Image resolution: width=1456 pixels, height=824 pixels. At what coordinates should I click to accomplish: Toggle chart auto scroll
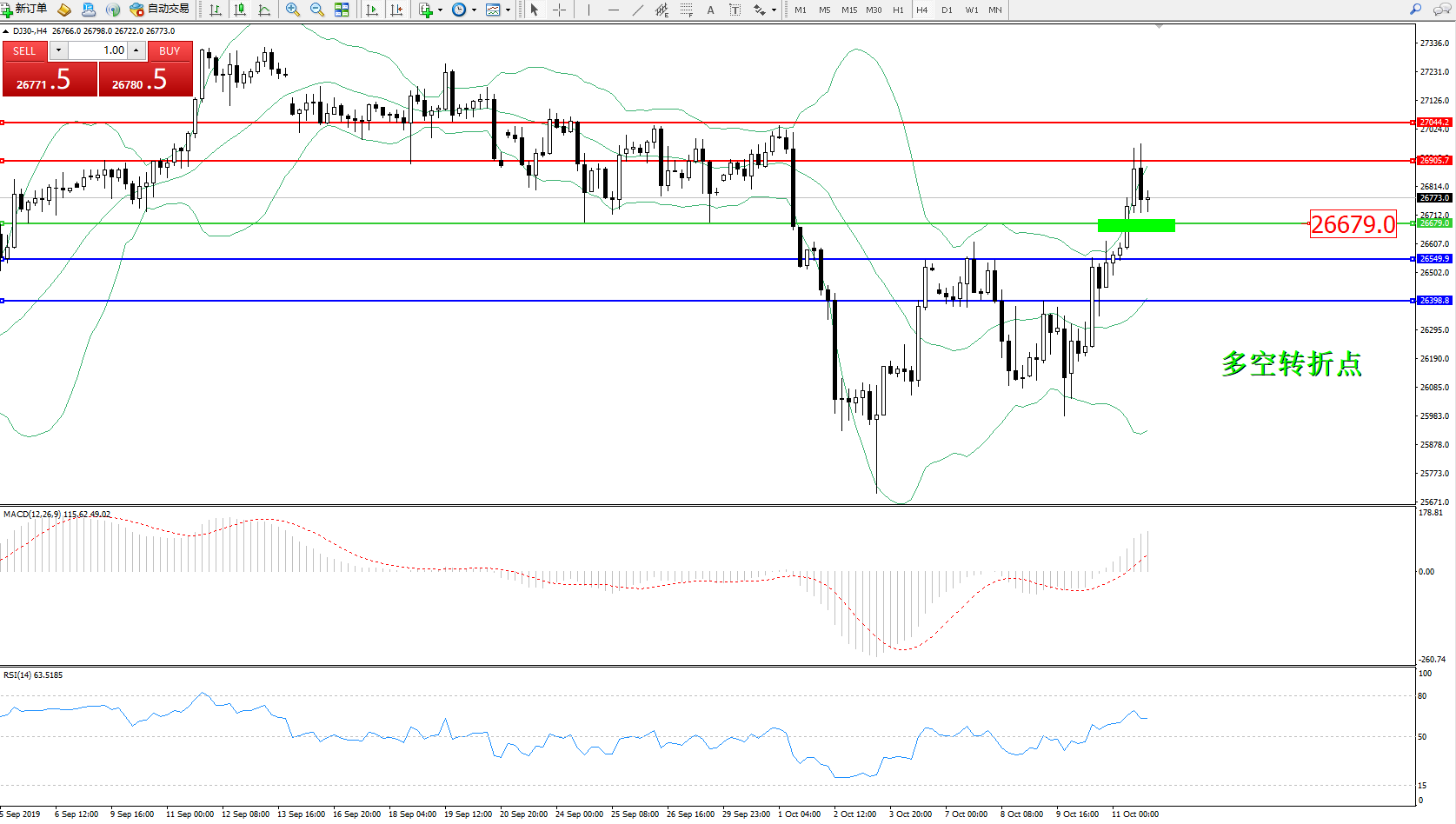click(x=372, y=10)
